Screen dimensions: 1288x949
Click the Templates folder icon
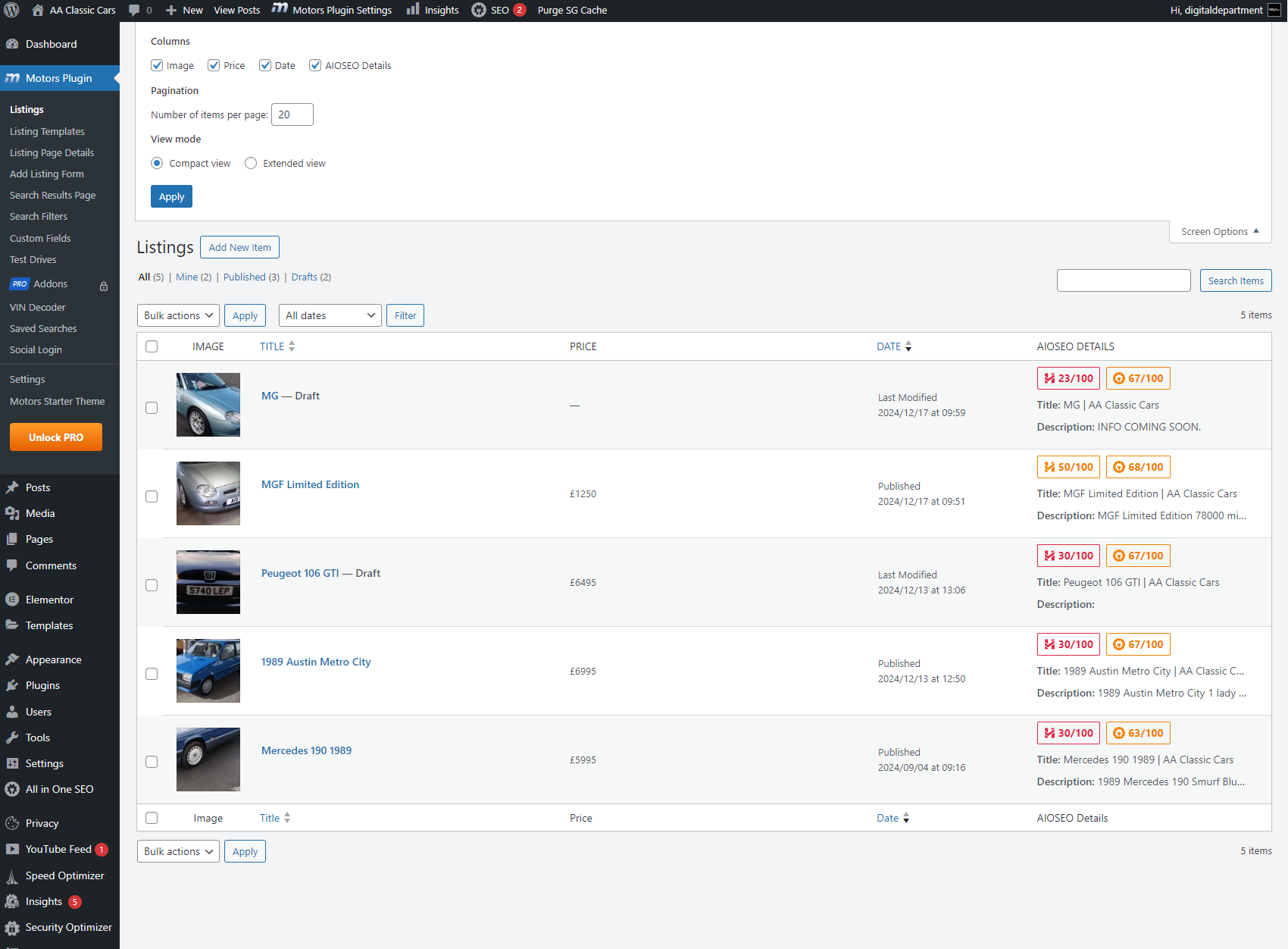pyautogui.click(x=12, y=625)
